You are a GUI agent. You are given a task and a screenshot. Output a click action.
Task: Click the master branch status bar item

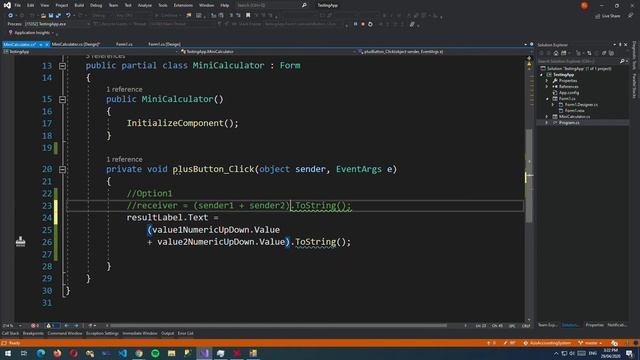coord(590,343)
